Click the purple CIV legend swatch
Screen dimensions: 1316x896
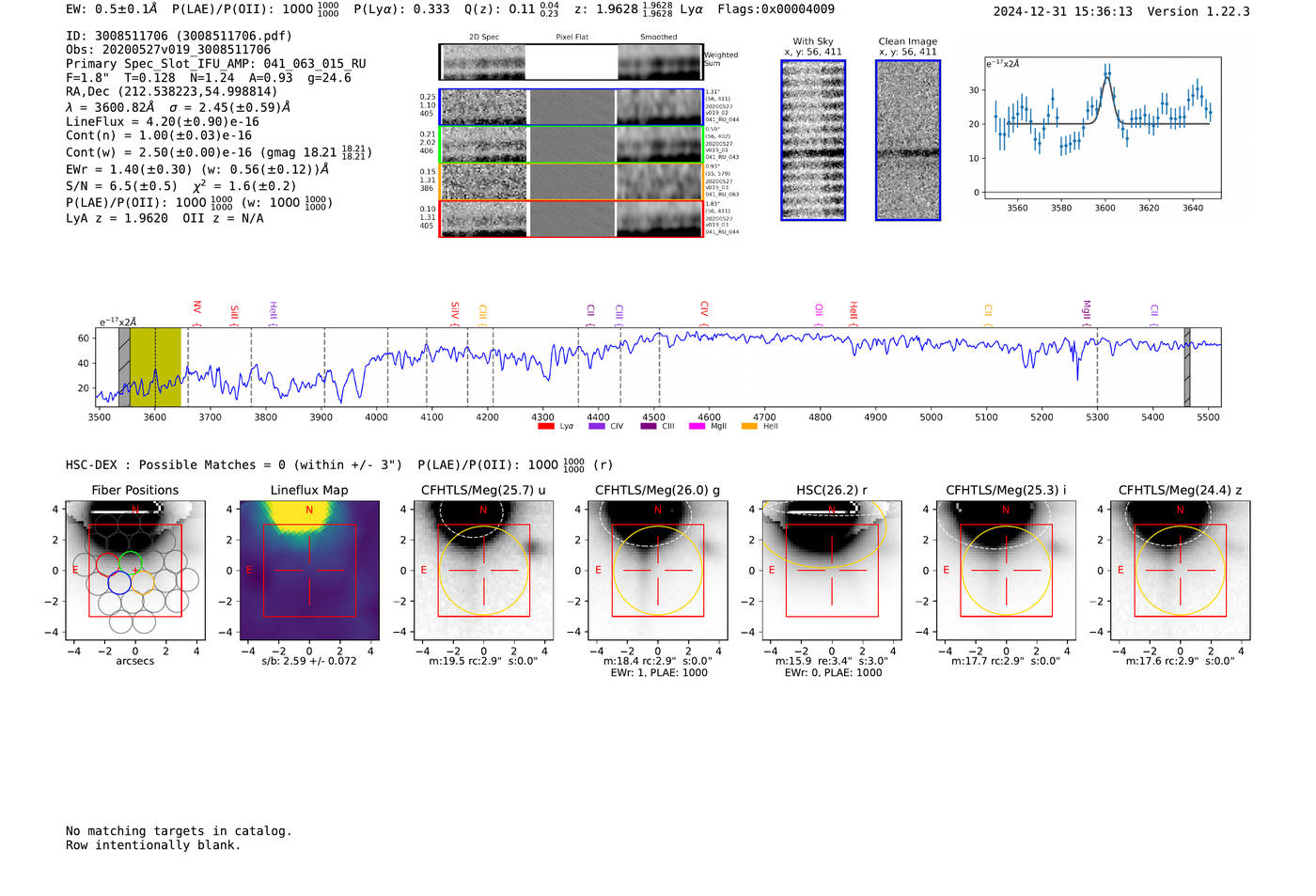(x=596, y=426)
